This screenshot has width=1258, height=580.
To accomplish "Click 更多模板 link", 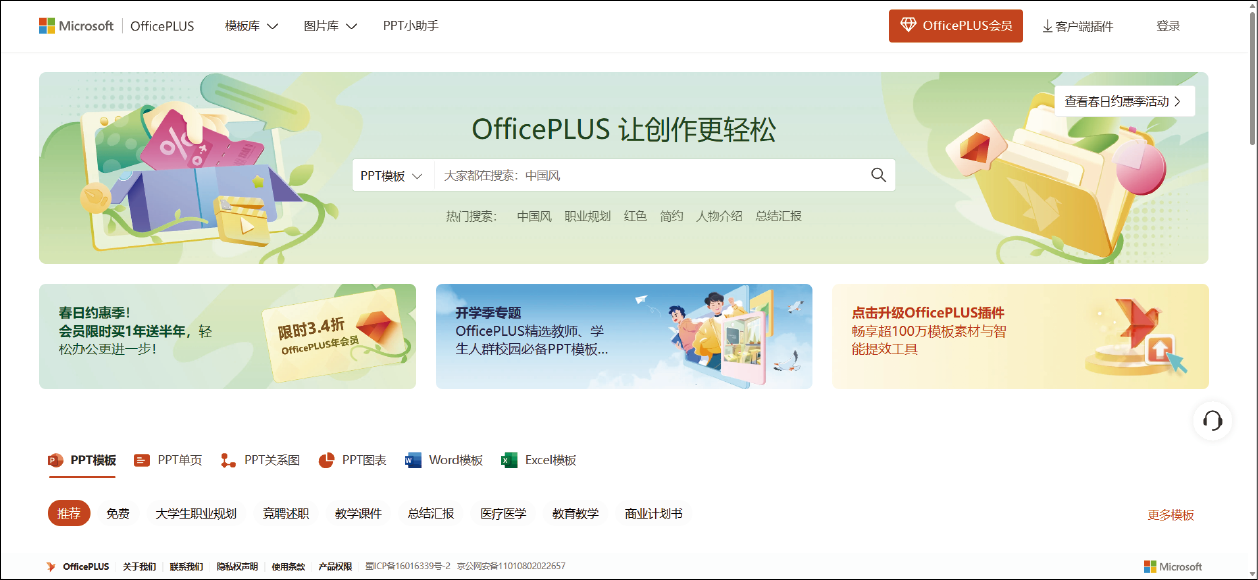I will coord(1170,515).
